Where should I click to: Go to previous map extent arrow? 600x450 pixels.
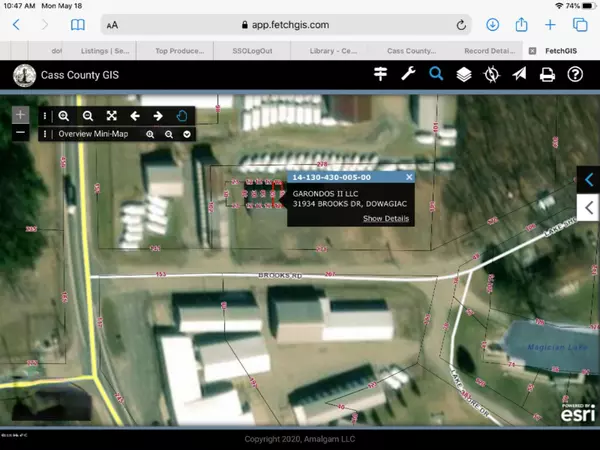135,116
